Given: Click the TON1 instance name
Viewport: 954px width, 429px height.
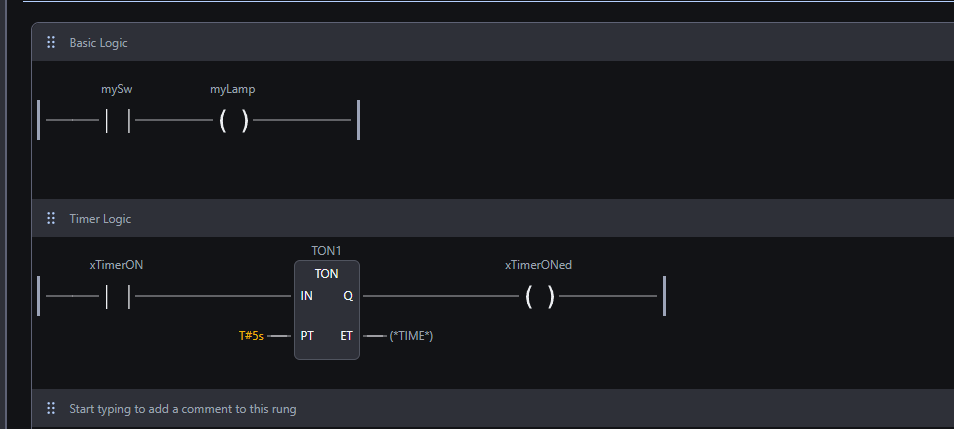Looking at the screenshot, I should pos(327,250).
